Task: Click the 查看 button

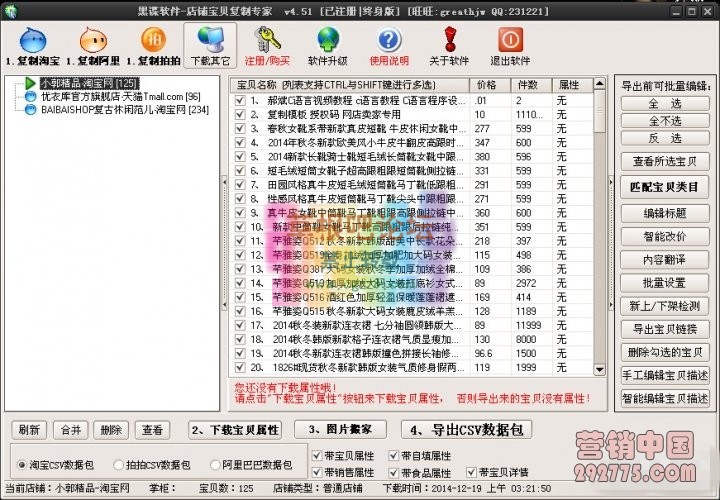Action: click(152, 430)
